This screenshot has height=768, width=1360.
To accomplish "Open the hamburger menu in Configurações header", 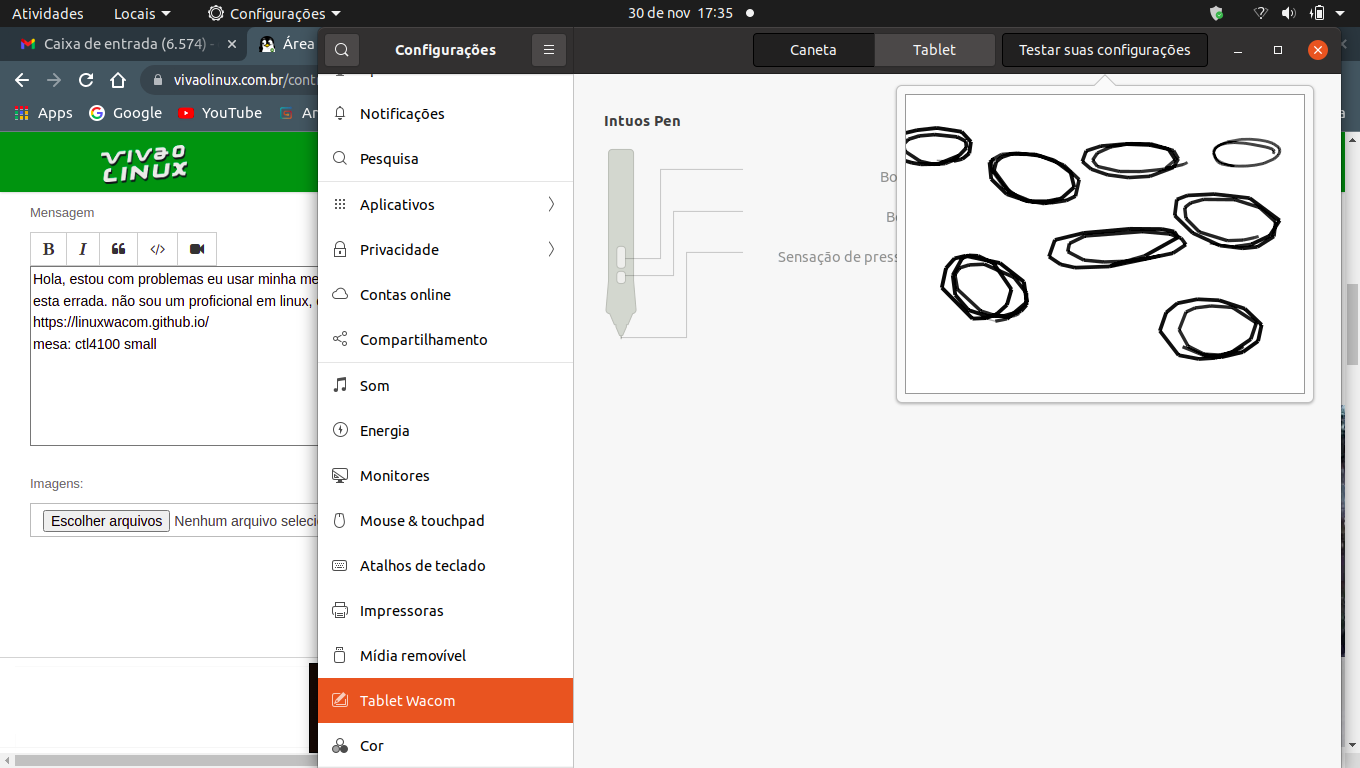I will [x=549, y=50].
